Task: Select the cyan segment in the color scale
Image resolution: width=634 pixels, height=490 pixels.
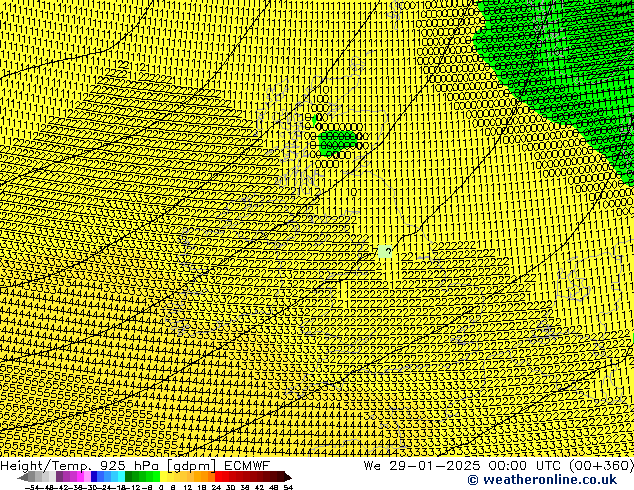Action: pos(116,477)
